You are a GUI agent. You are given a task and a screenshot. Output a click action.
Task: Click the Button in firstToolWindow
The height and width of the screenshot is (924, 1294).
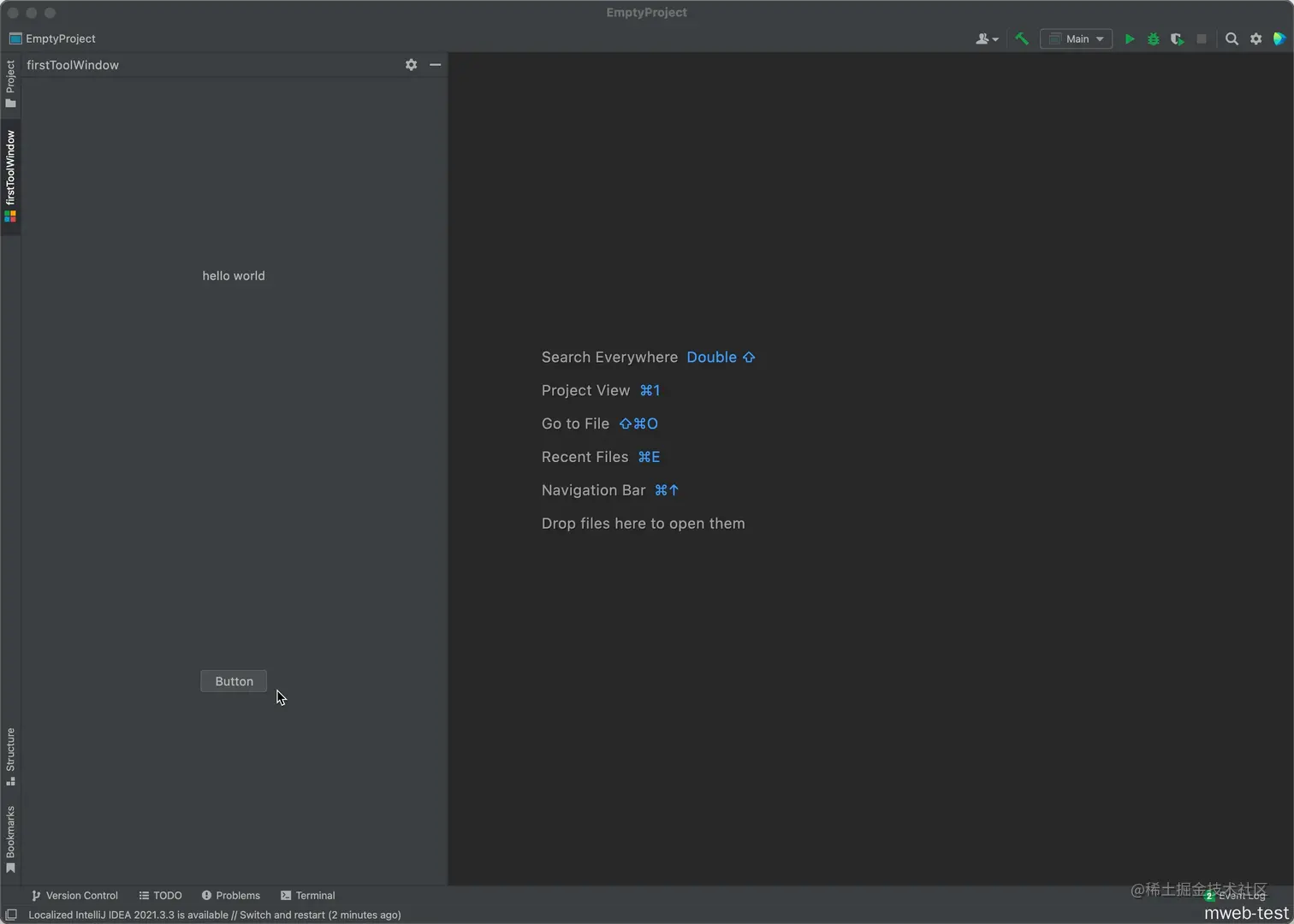(x=234, y=681)
